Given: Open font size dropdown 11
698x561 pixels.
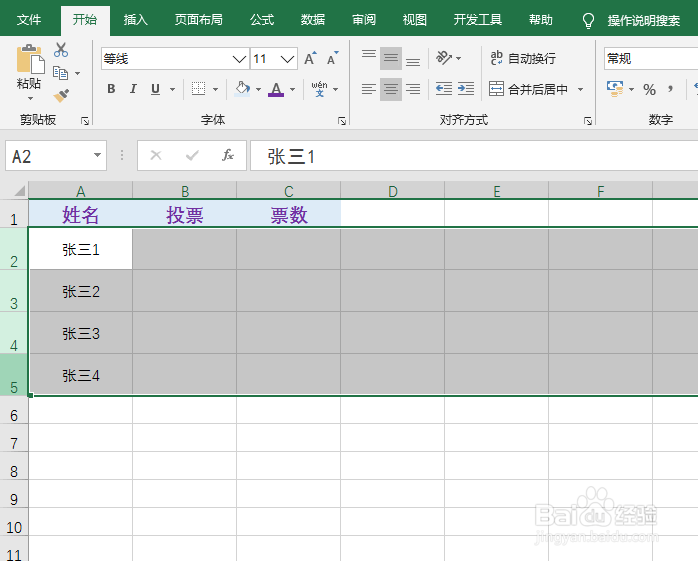Looking at the screenshot, I should click(x=288, y=59).
